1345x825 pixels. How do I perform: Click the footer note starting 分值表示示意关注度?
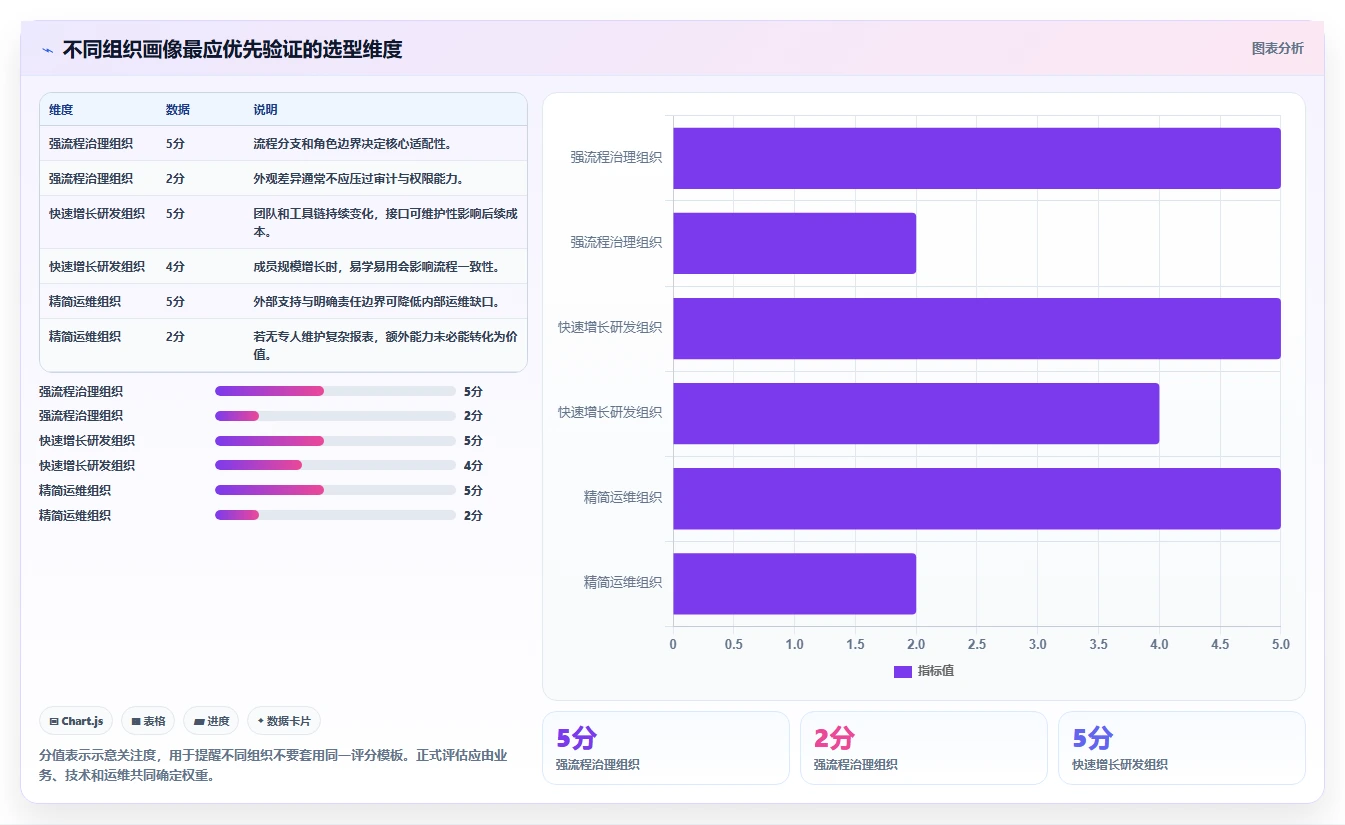click(273, 765)
